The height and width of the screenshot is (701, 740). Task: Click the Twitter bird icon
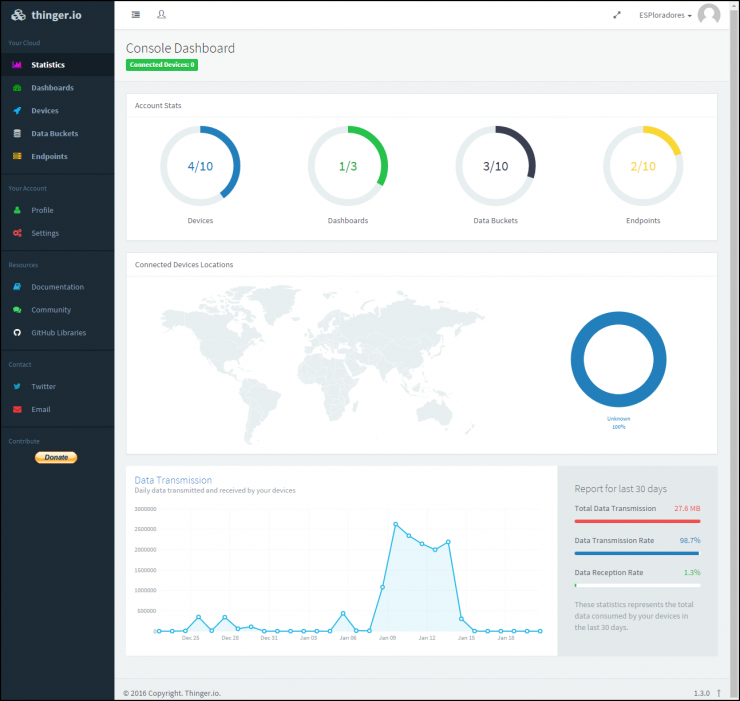click(17, 386)
